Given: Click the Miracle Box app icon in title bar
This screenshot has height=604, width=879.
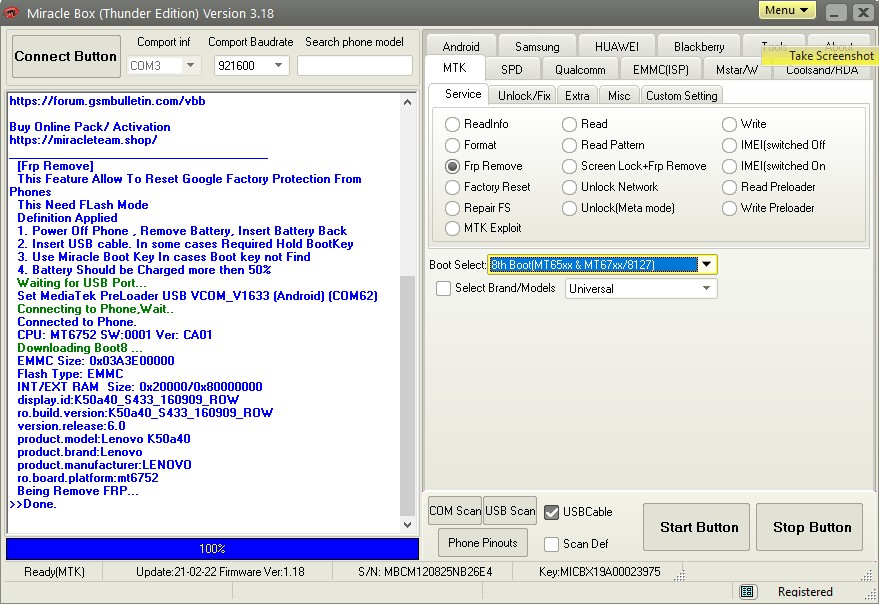Looking at the screenshot, I should coord(11,12).
